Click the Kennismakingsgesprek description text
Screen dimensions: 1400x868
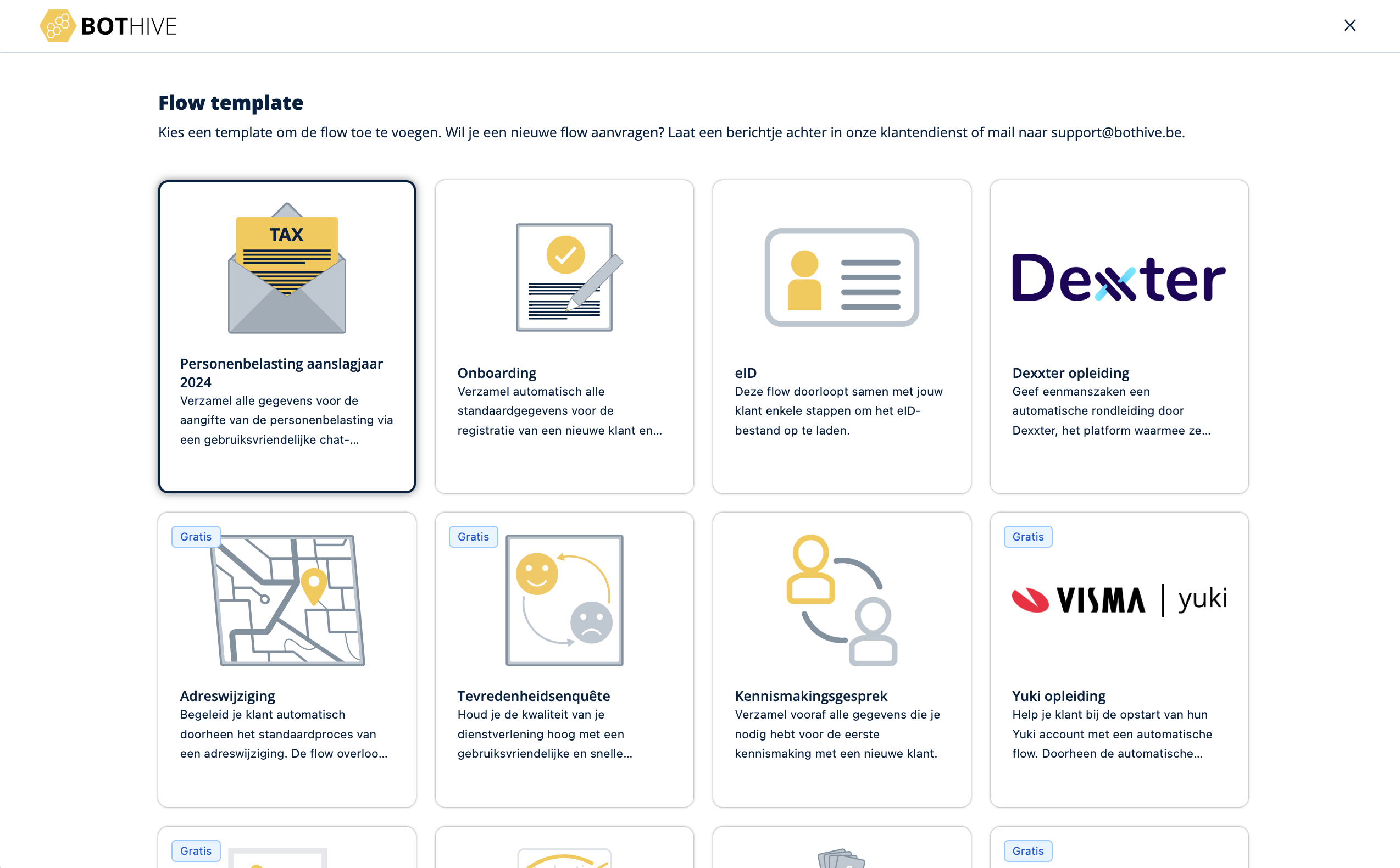click(836, 733)
